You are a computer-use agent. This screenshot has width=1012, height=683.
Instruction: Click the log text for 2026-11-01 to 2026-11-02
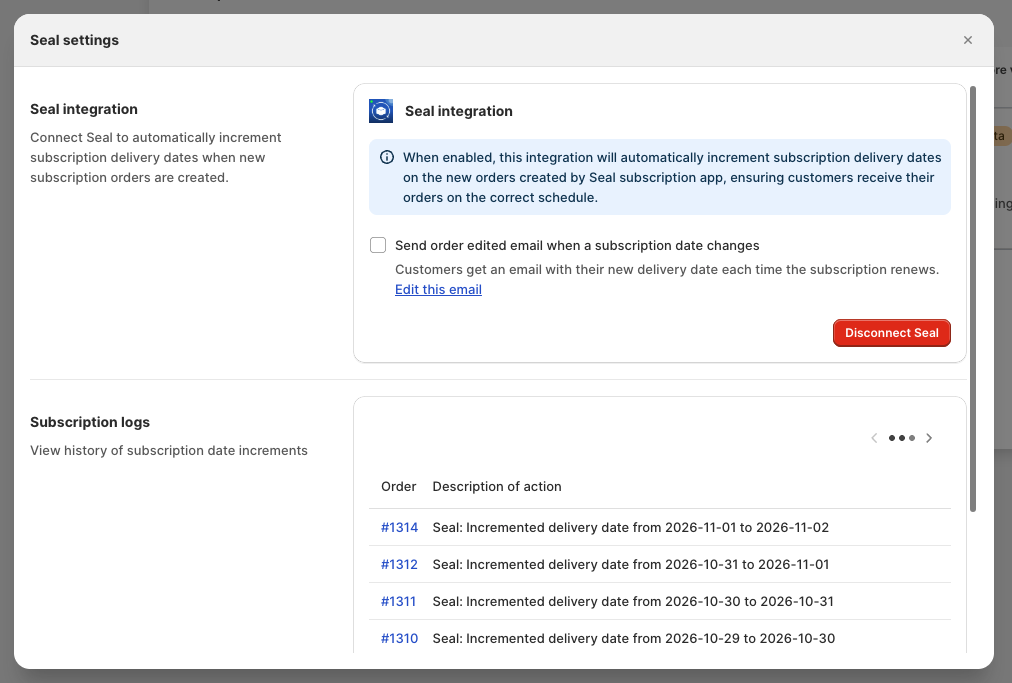631,527
